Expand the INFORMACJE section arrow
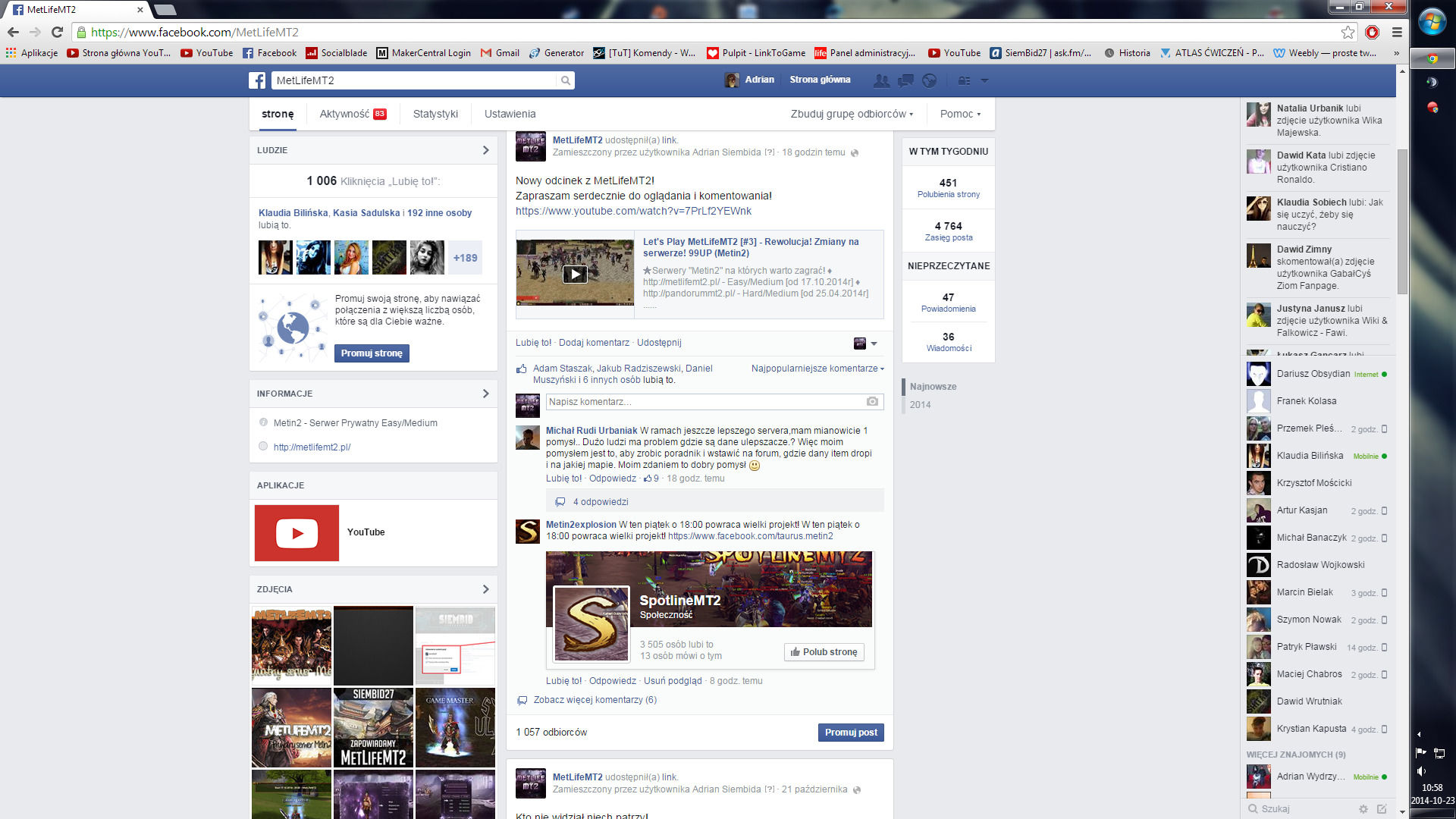The height and width of the screenshot is (819, 1456). tap(486, 394)
